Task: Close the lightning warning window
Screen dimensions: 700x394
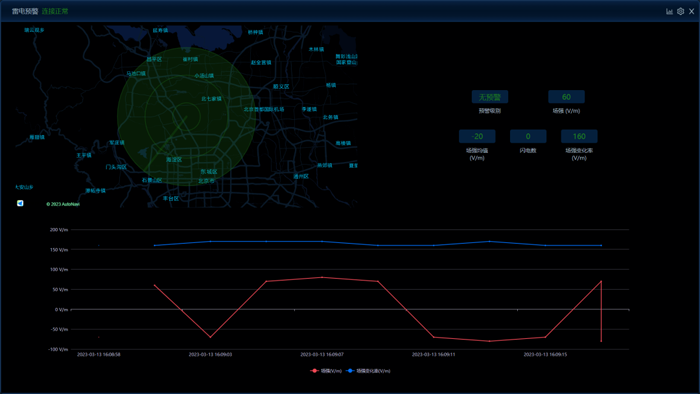Action: pos(692,12)
